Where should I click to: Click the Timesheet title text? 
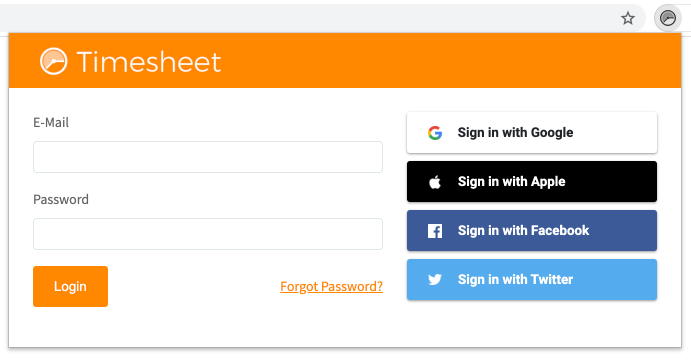pyautogui.click(x=149, y=62)
